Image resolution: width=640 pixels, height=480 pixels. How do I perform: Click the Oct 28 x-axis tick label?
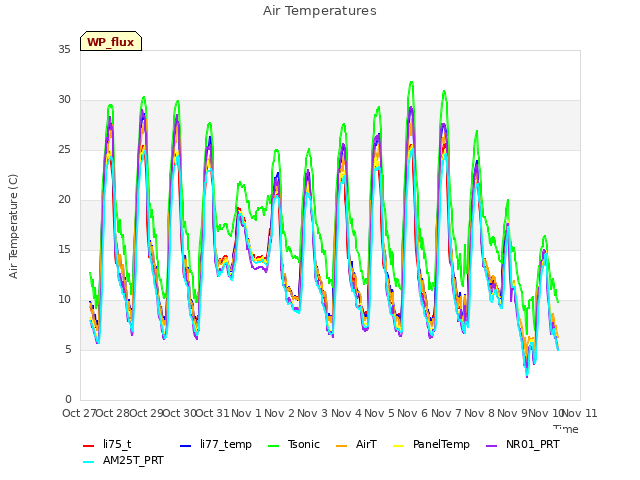tap(113, 413)
